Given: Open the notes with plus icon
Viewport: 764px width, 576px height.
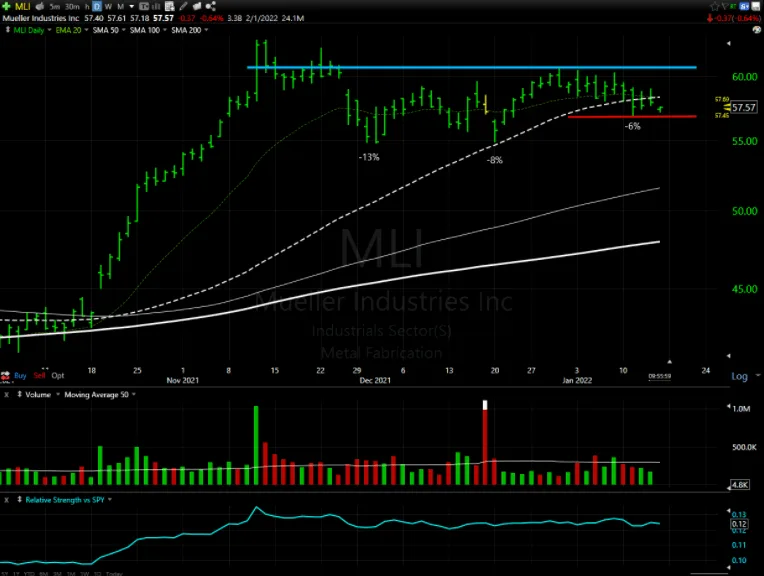Looking at the screenshot, I should [170, 6].
